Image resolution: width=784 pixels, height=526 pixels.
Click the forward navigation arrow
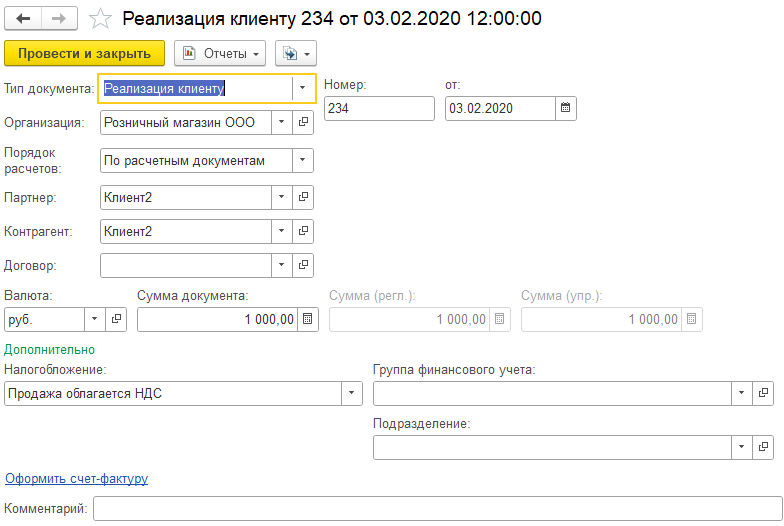[59, 19]
